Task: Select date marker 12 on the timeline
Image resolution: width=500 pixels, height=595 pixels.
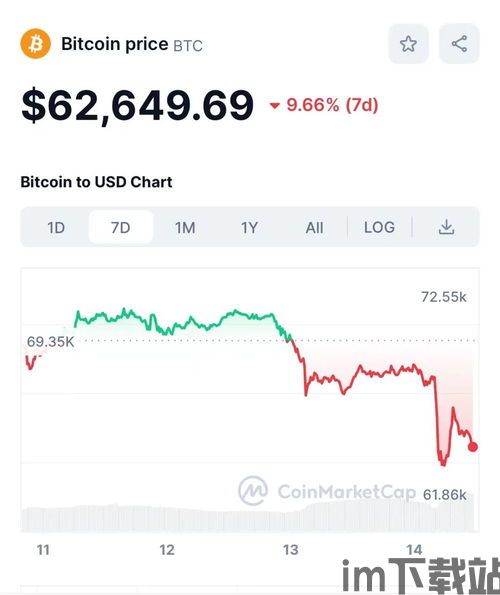Action: point(167,550)
